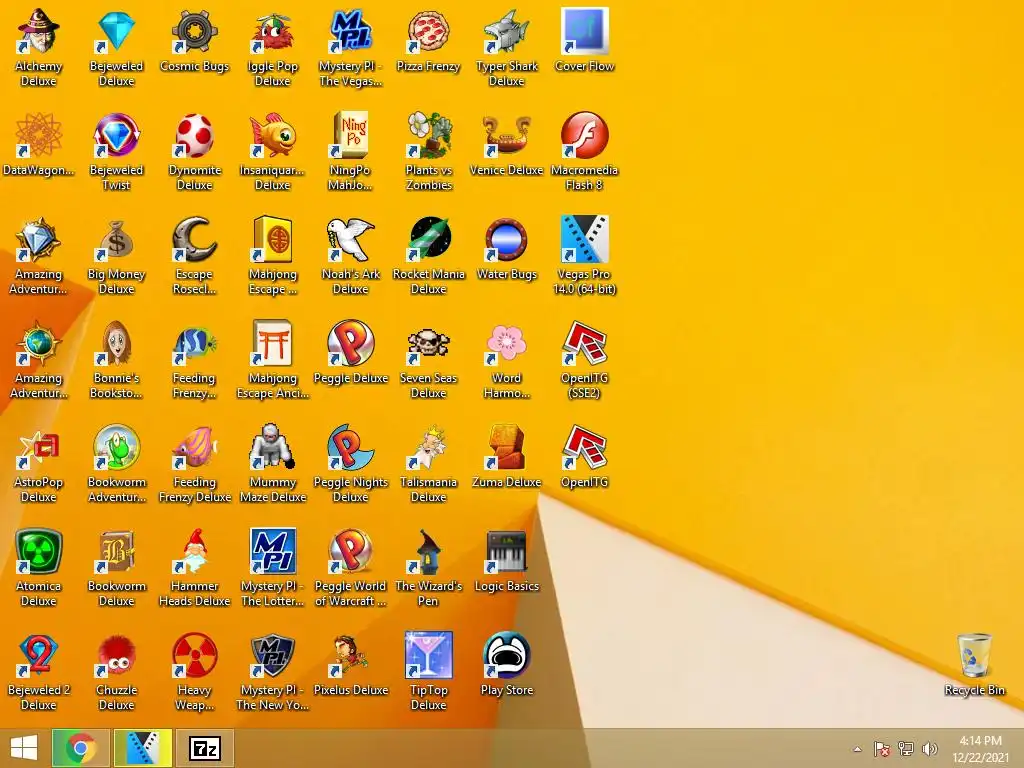Select Peggle World of Warcraft icon

351,551
